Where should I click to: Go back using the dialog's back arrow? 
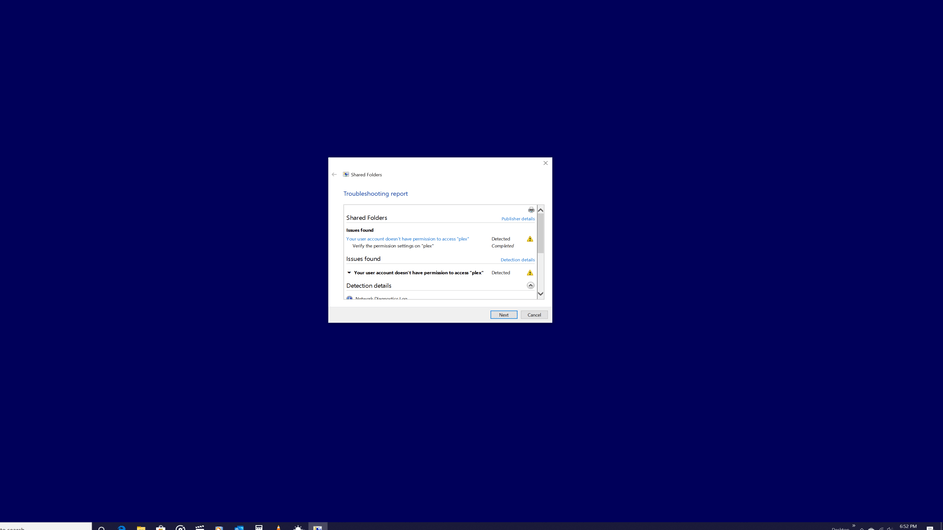point(334,174)
